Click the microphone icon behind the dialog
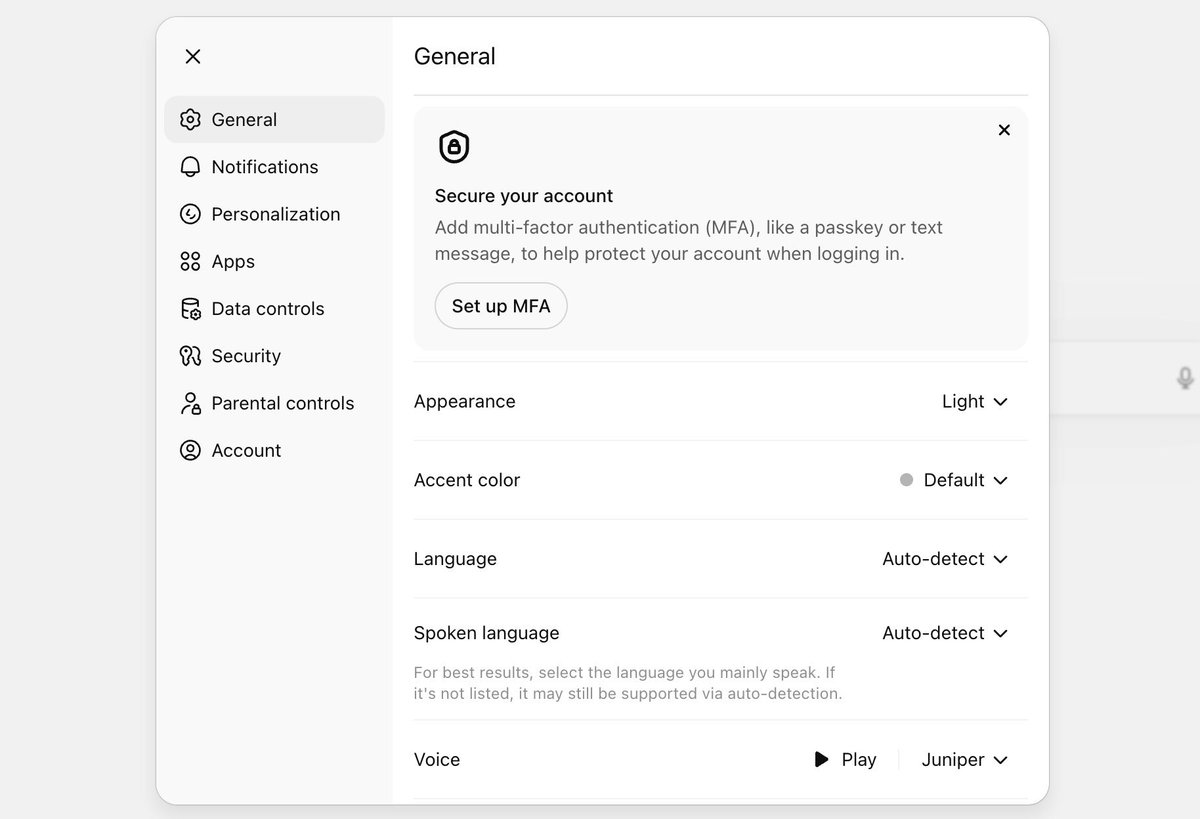Screen dimensions: 1200x819 point(1185,378)
